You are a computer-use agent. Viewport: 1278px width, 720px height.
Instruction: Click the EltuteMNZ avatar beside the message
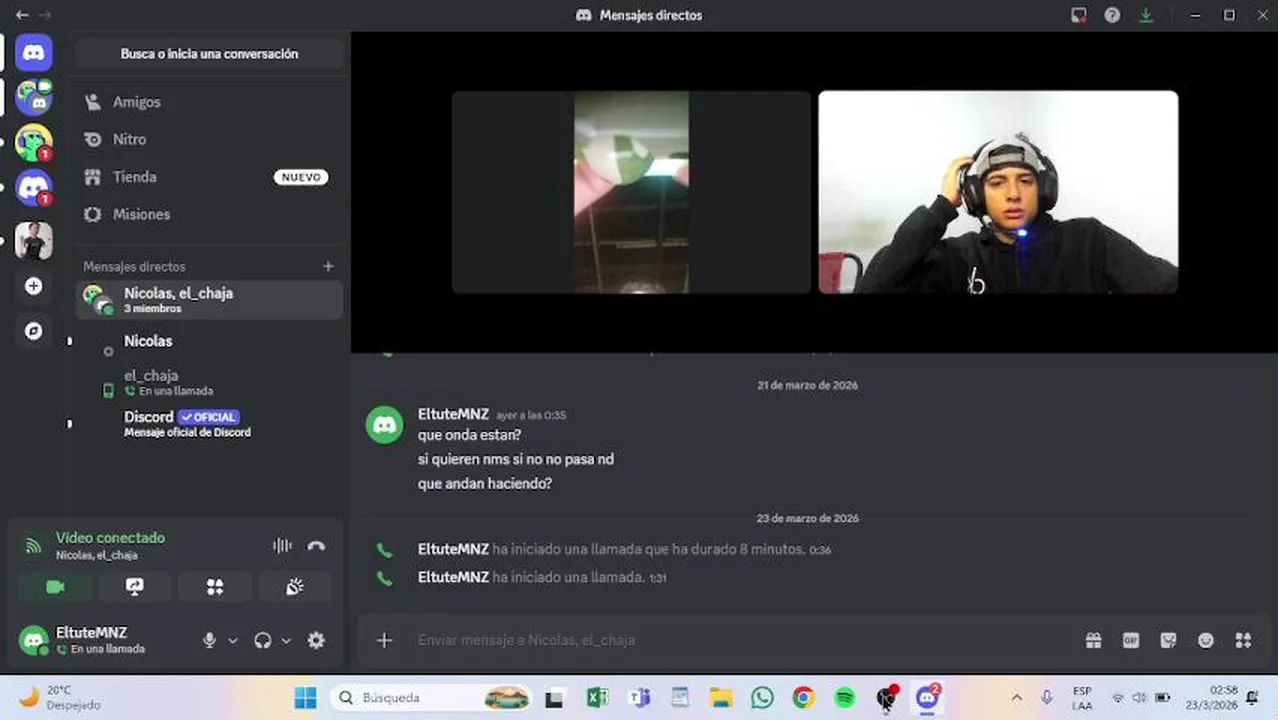pos(385,425)
